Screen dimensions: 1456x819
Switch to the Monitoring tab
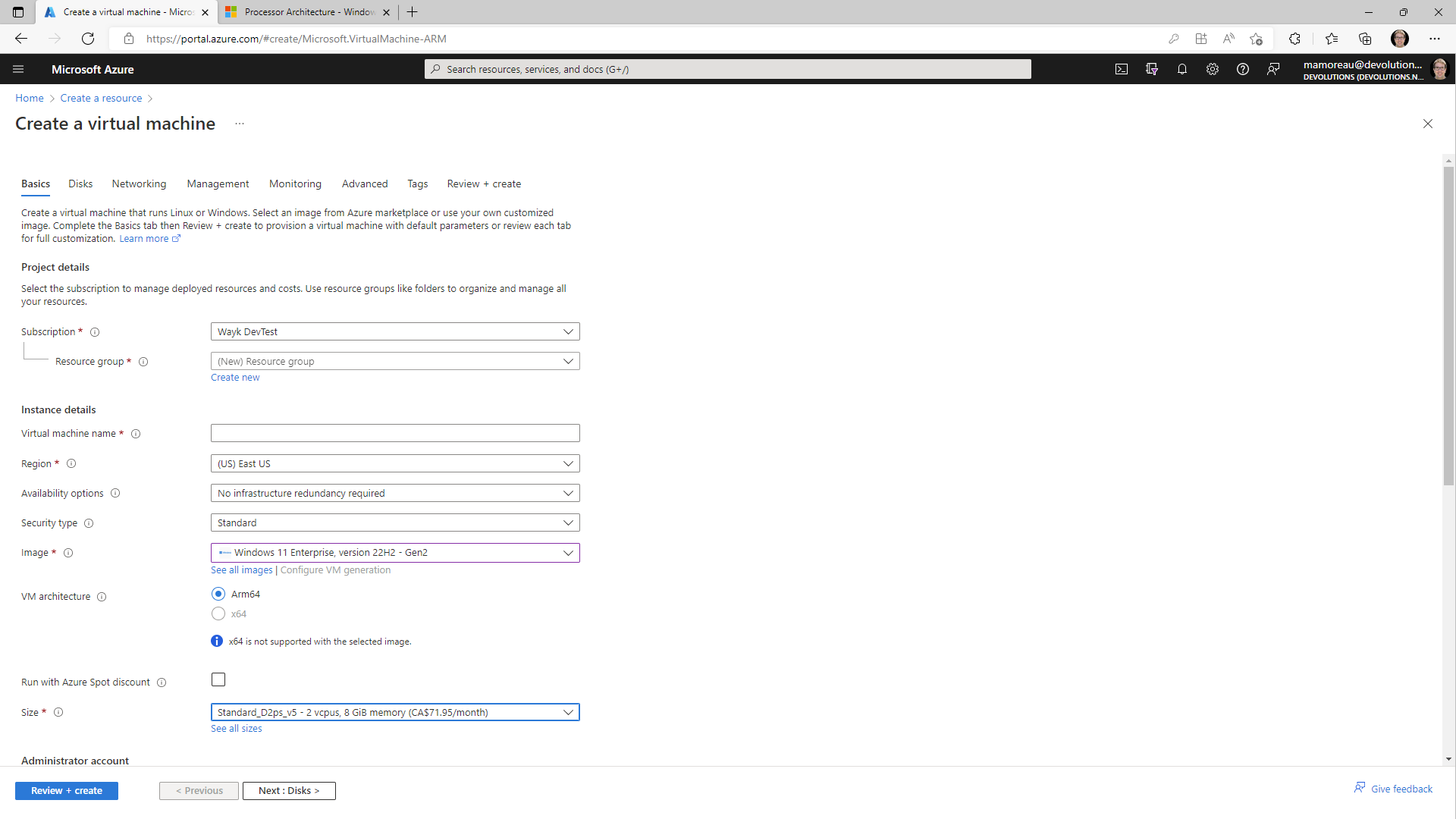tap(295, 184)
